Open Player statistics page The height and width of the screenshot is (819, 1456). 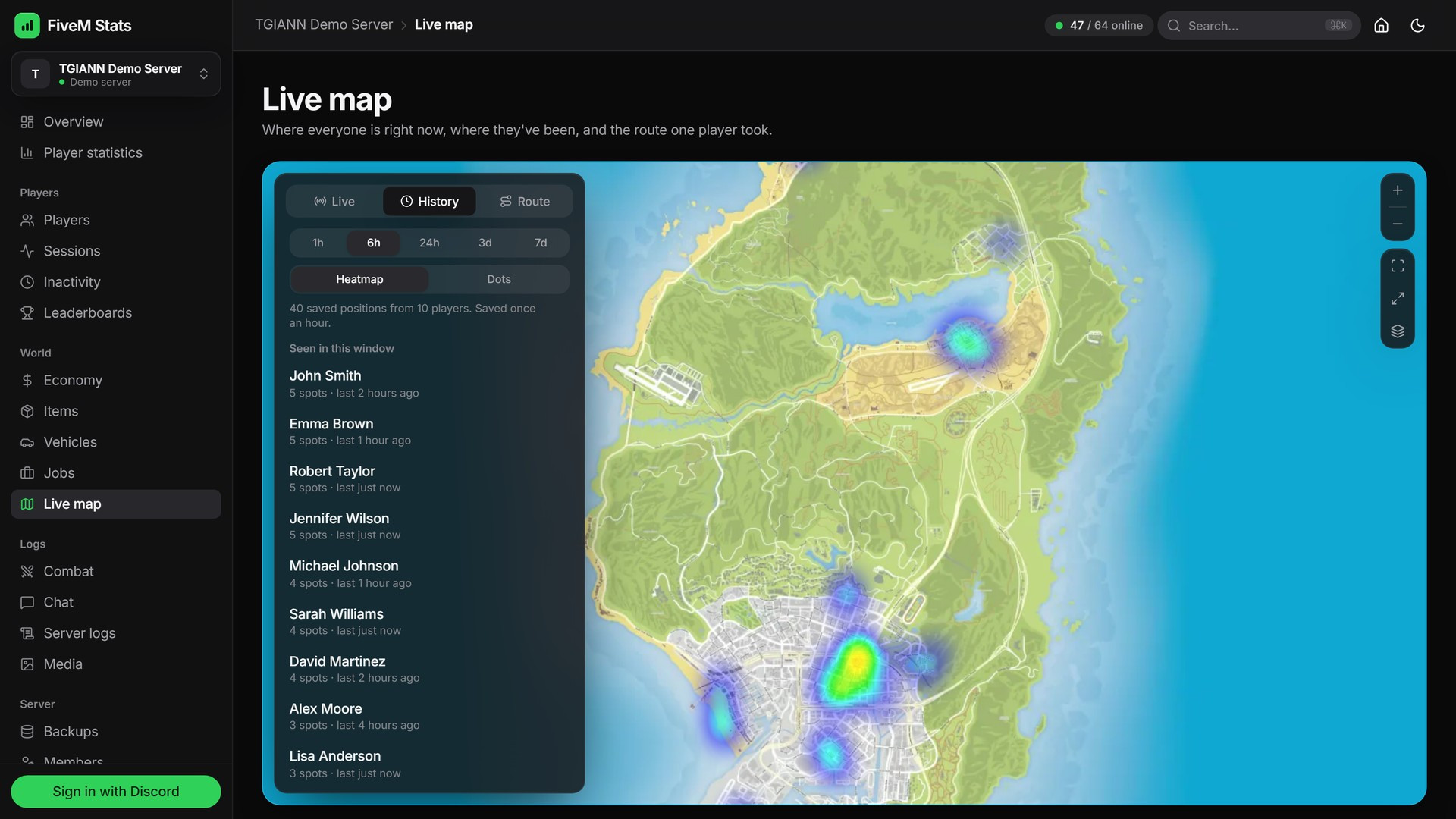[116, 152]
